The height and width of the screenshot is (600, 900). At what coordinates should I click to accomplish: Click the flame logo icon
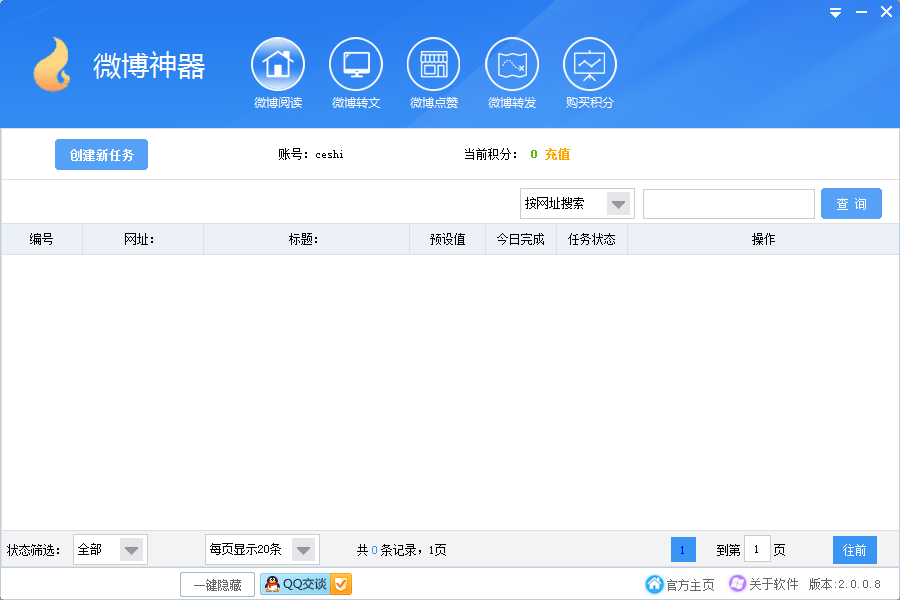pos(50,64)
